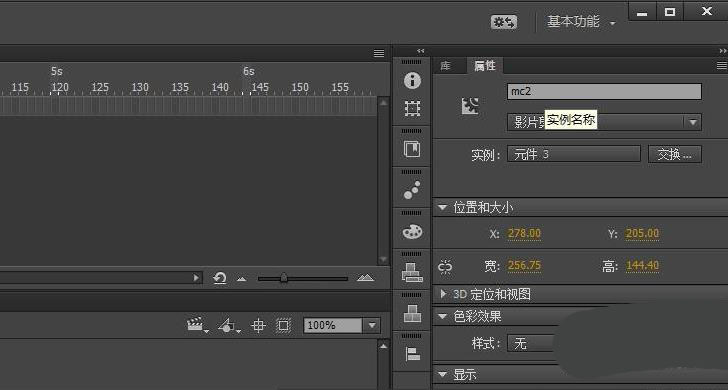
Task: Open the 基本功能 workspace dropdown
Action: pyautogui.click(x=581, y=22)
